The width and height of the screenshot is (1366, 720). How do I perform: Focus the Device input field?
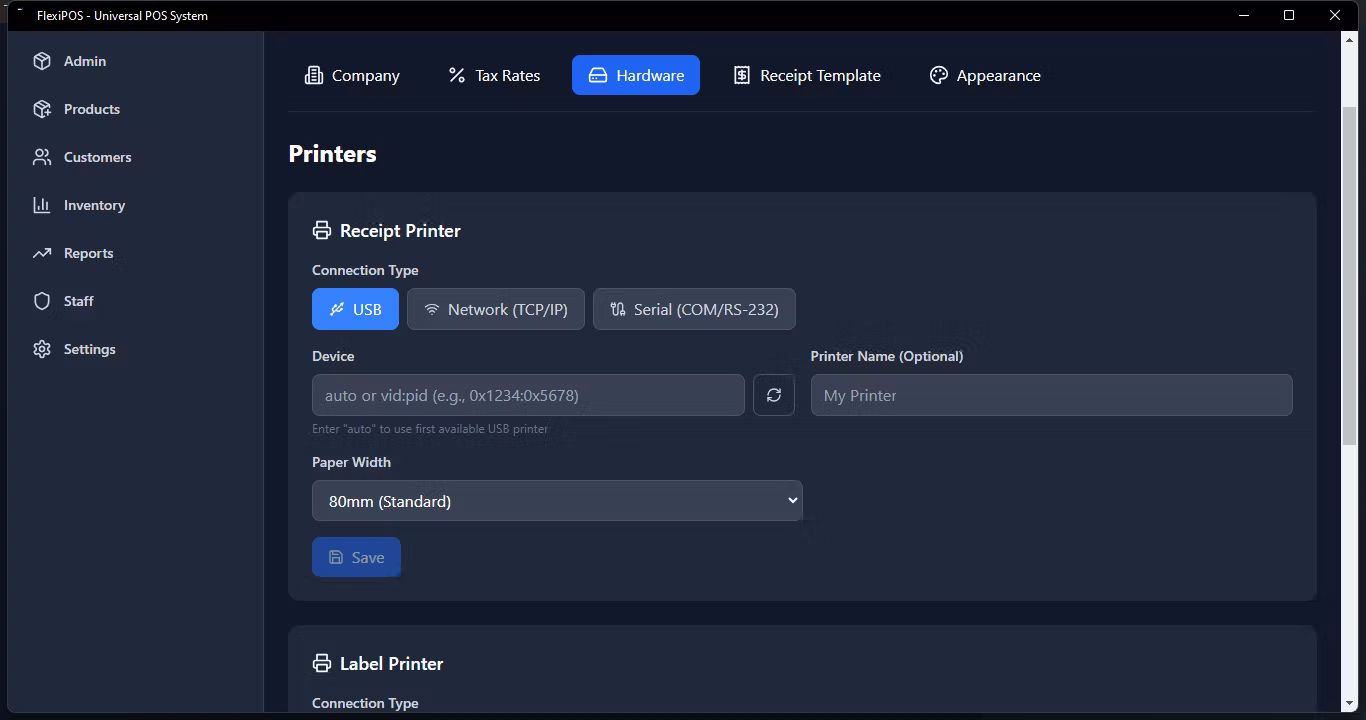point(528,395)
